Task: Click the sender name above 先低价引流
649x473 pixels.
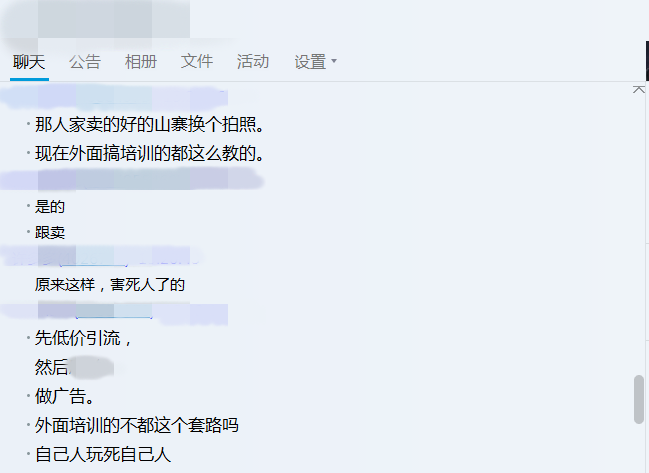Action: (114, 314)
